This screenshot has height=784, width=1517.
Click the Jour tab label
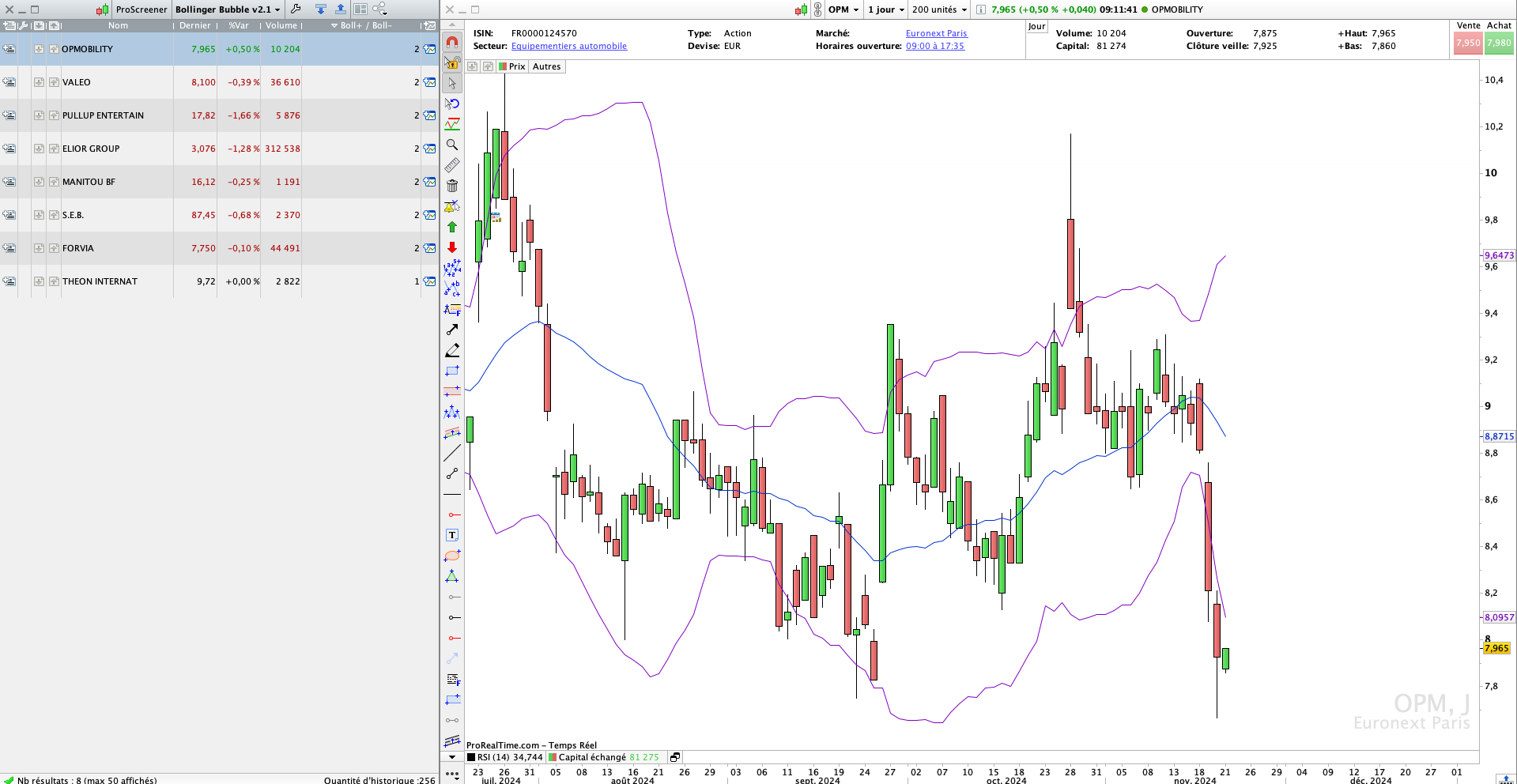click(x=1036, y=26)
